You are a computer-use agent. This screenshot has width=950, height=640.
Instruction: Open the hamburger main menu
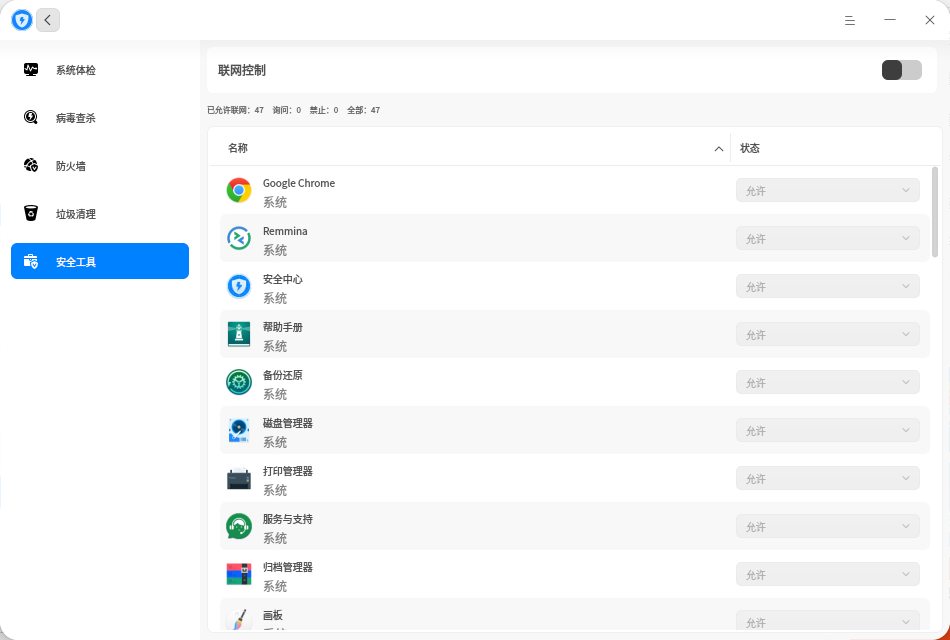[850, 20]
